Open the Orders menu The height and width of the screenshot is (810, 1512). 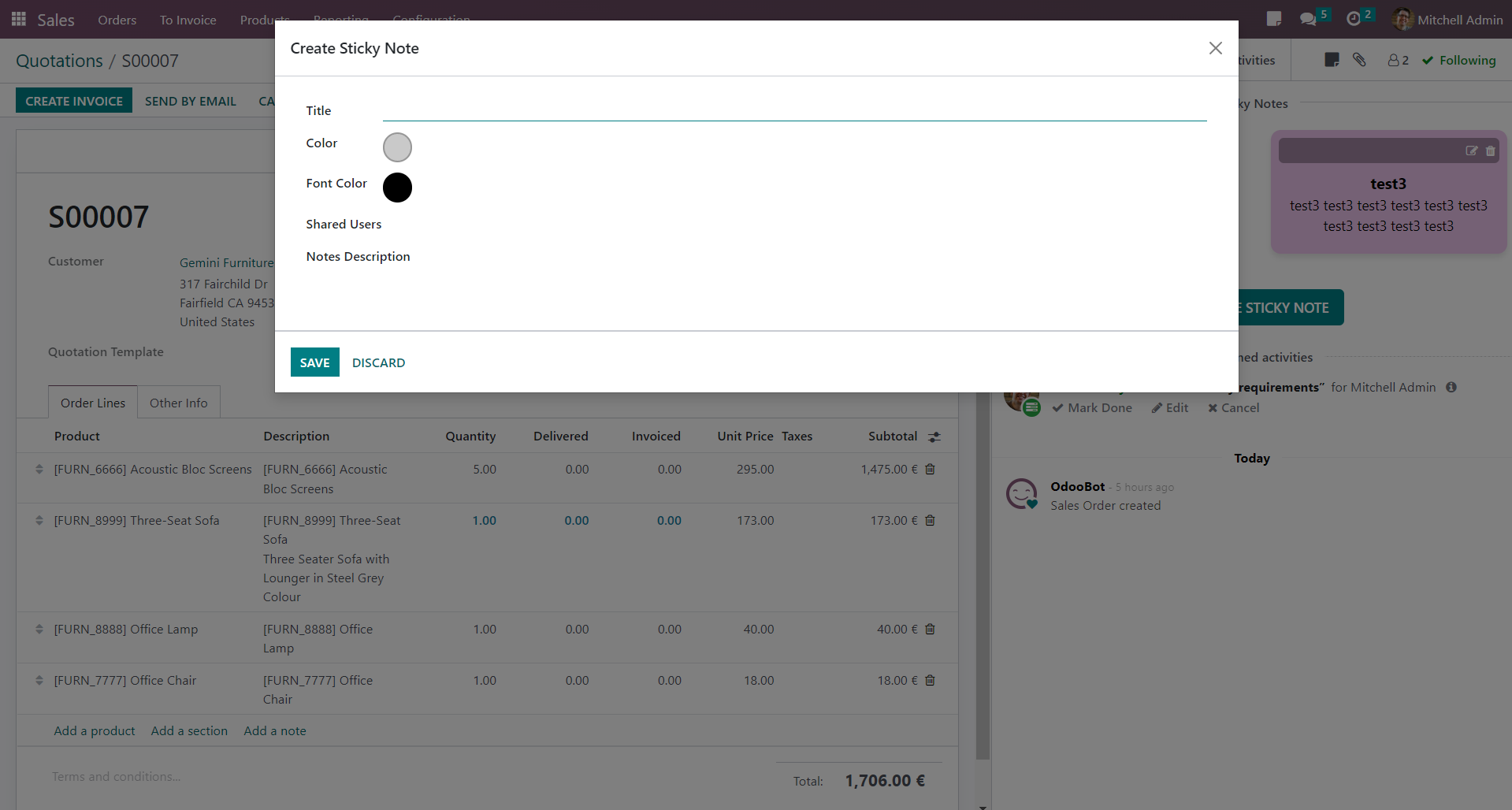point(117,20)
